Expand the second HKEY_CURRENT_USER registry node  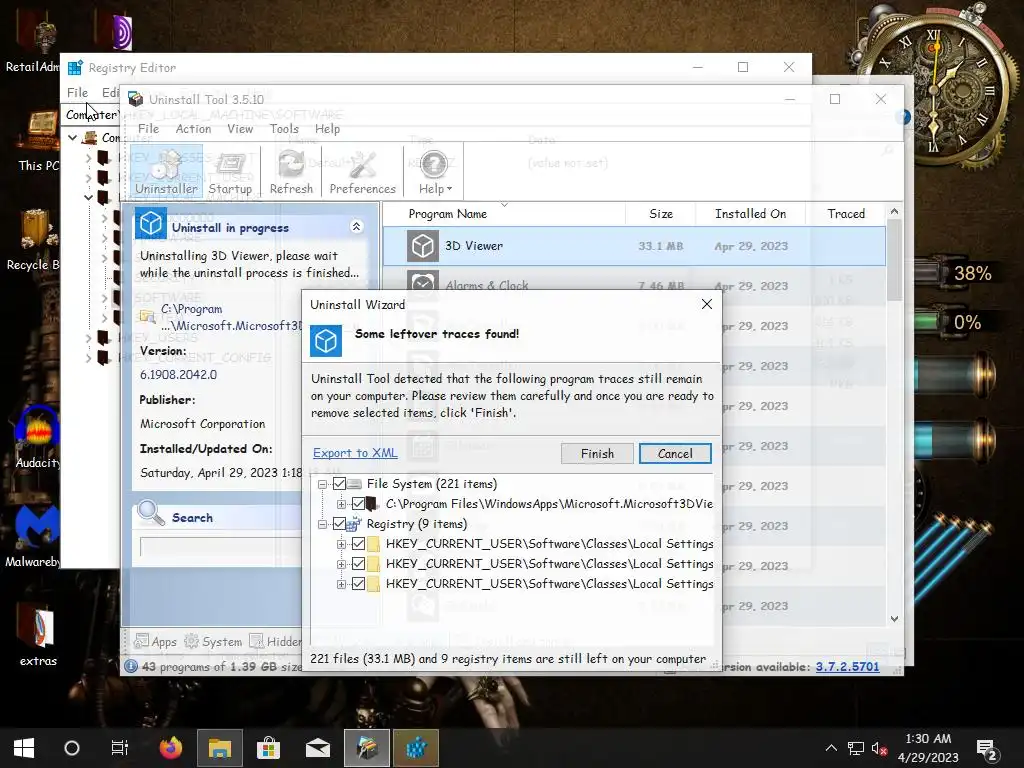click(x=341, y=564)
